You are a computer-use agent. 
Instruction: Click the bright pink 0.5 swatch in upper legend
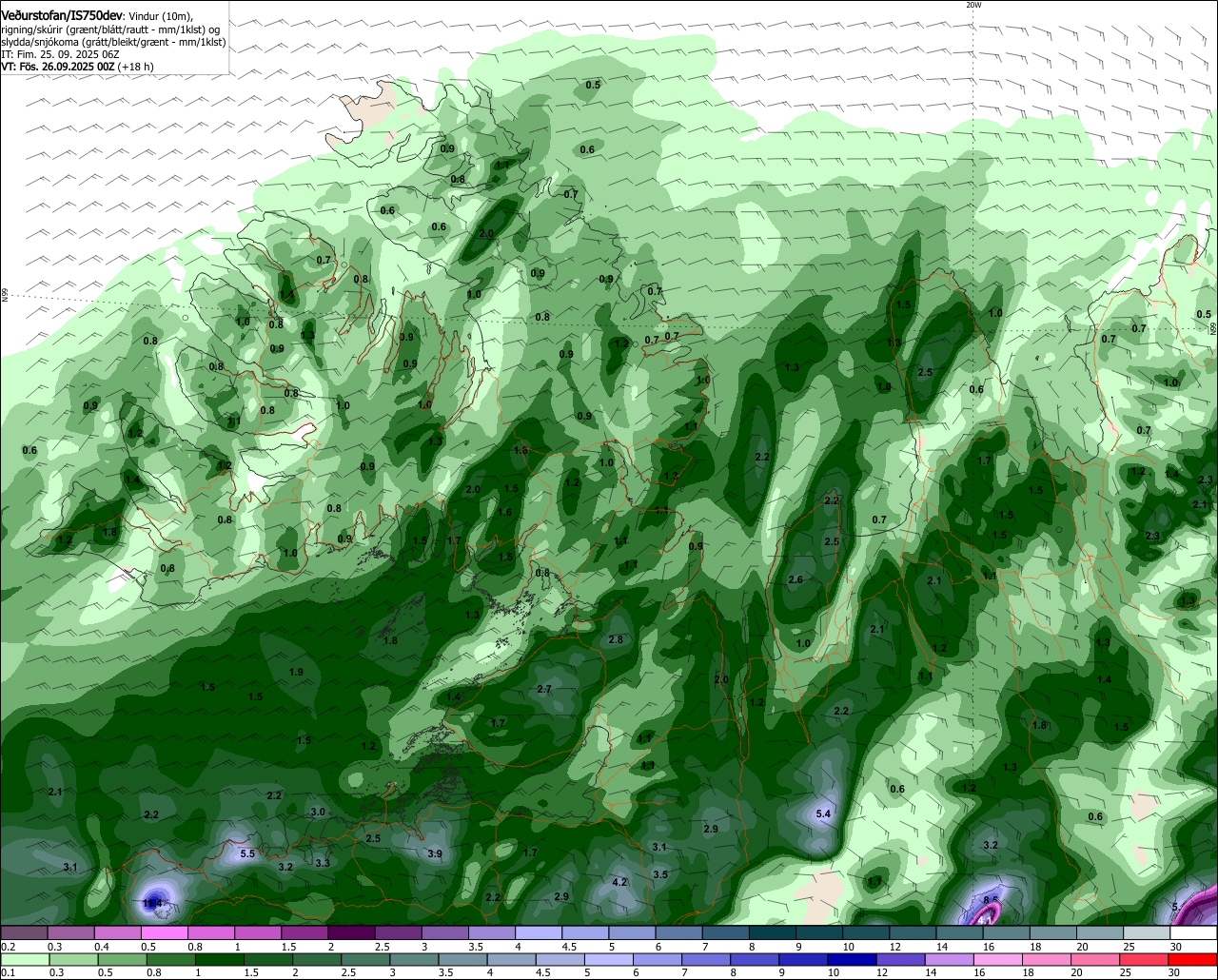(164, 933)
